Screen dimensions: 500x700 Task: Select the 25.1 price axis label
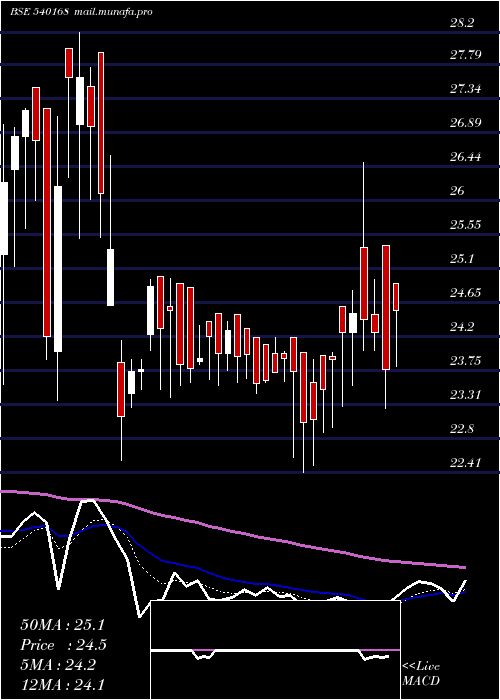461,259
